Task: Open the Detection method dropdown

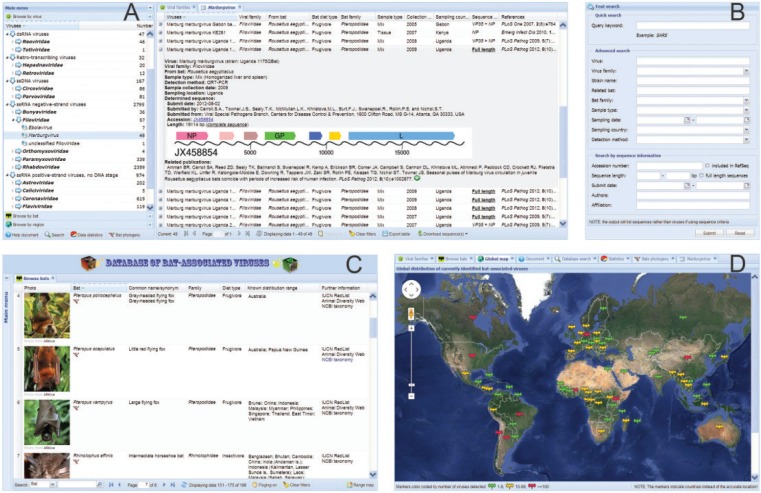Action: (x=746, y=140)
